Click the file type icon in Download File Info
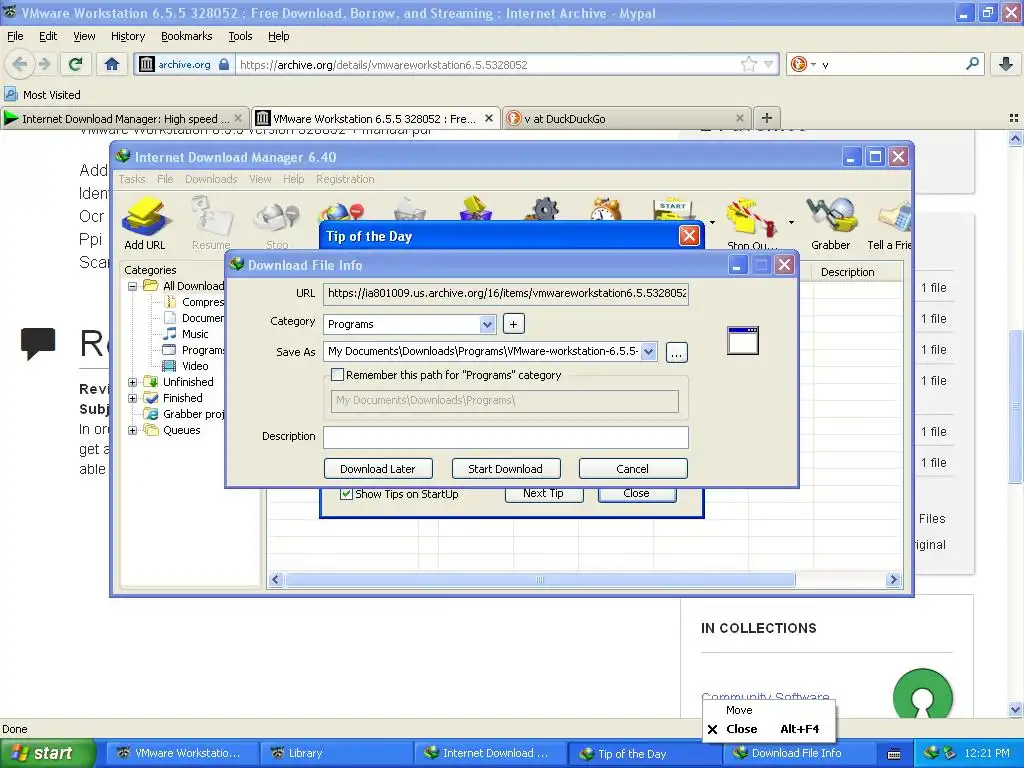This screenshot has height=768, width=1024. click(743, 341)
